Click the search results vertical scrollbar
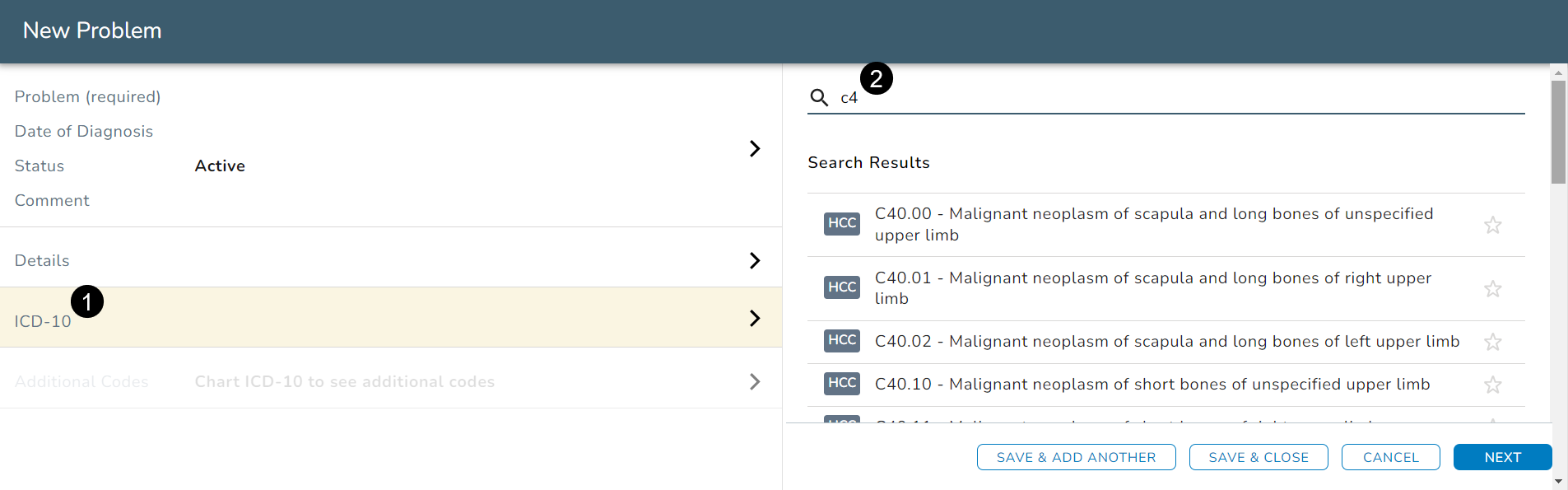Image resolution: width=1568 pixels, height=490 pixels. click(x=1558, y=132)
